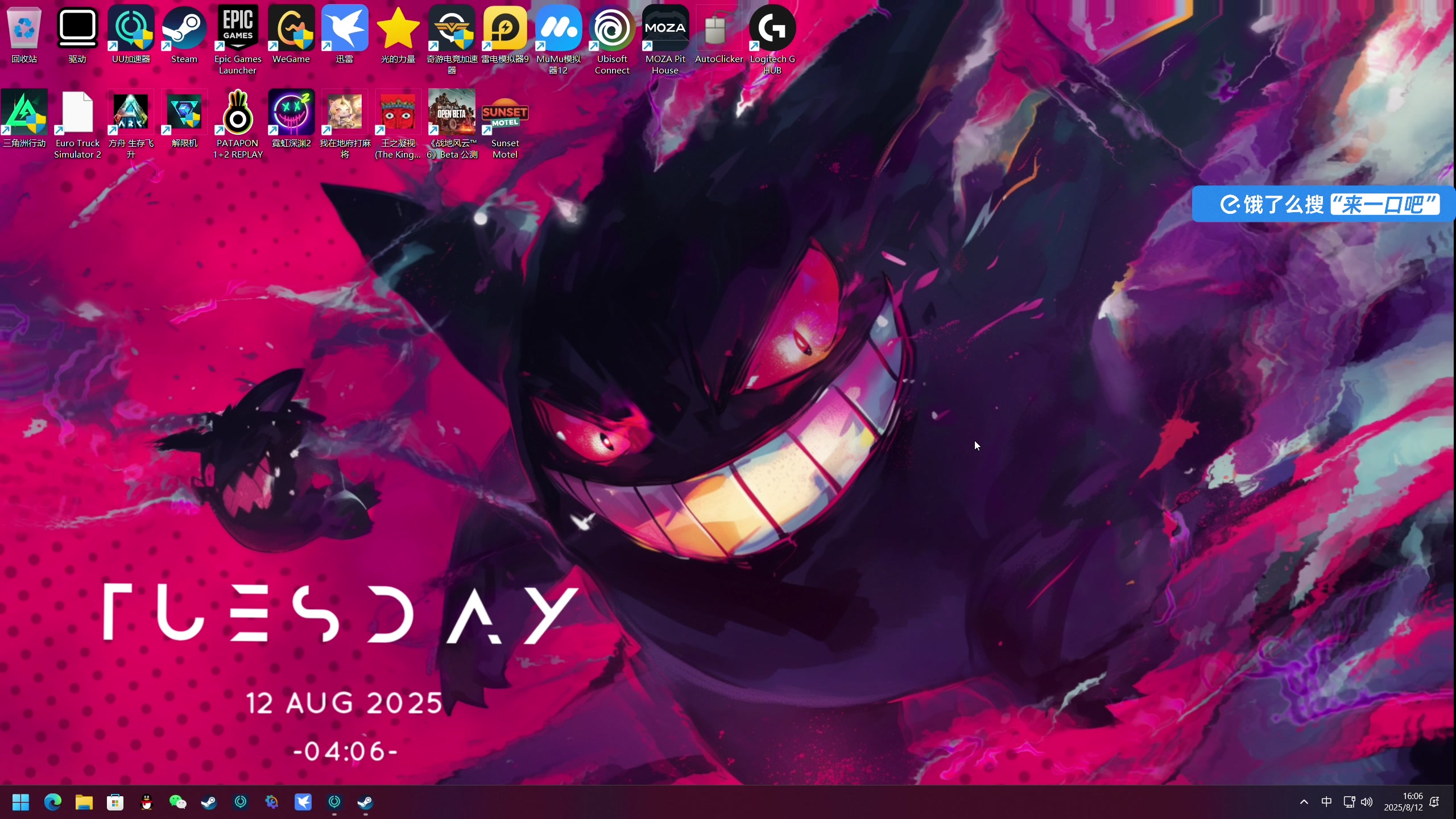Open Ubisoft Connect desktop shortcut
Viewport: 1456px width, 819px height.
pyautogui.click(x=612, y=40)
